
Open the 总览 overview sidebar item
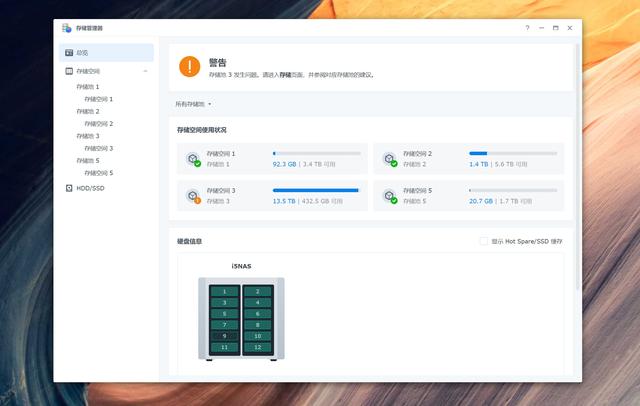tap(107, 53)
